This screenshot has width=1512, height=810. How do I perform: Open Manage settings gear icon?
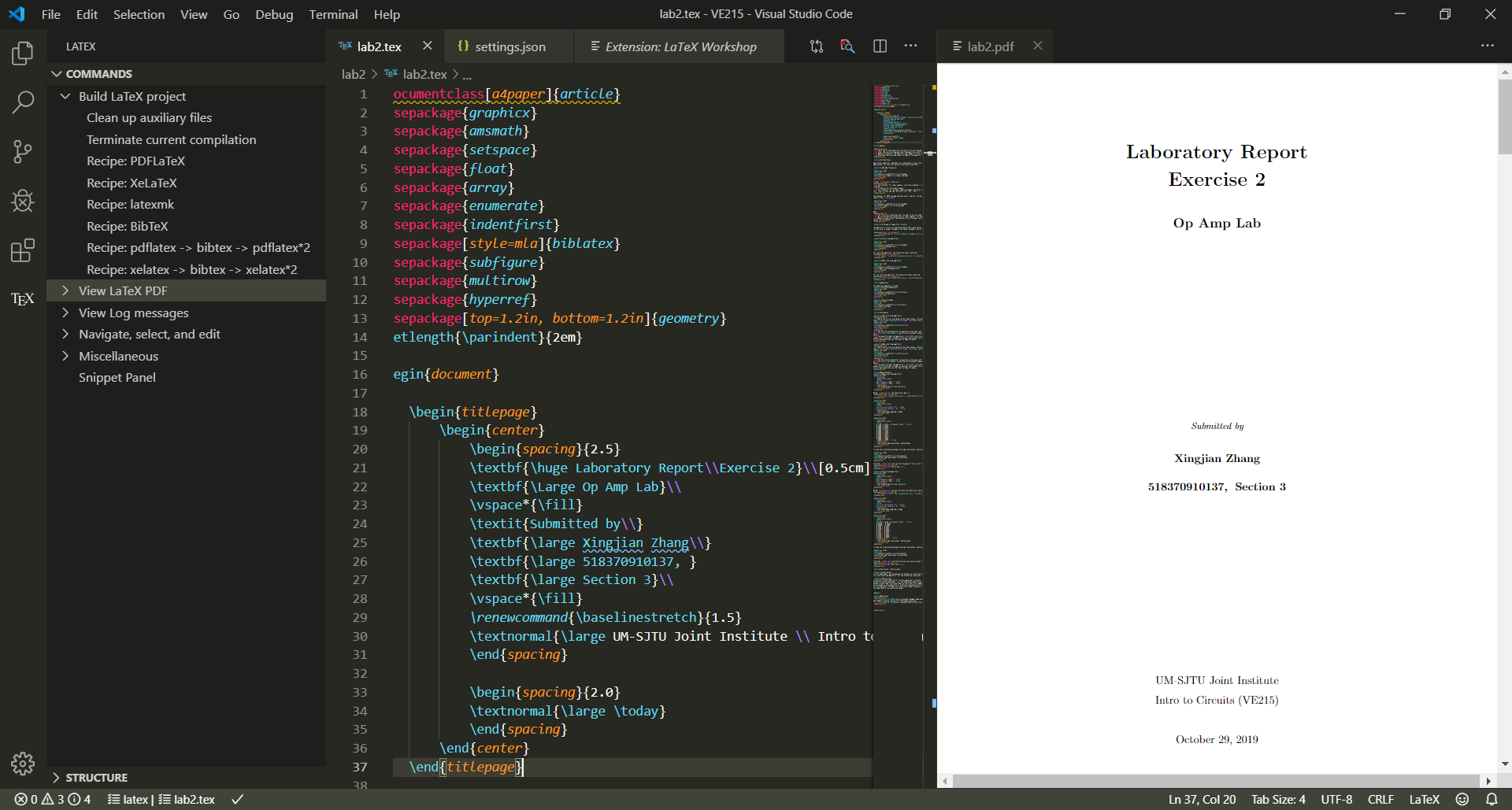click(x=23, y=763)
